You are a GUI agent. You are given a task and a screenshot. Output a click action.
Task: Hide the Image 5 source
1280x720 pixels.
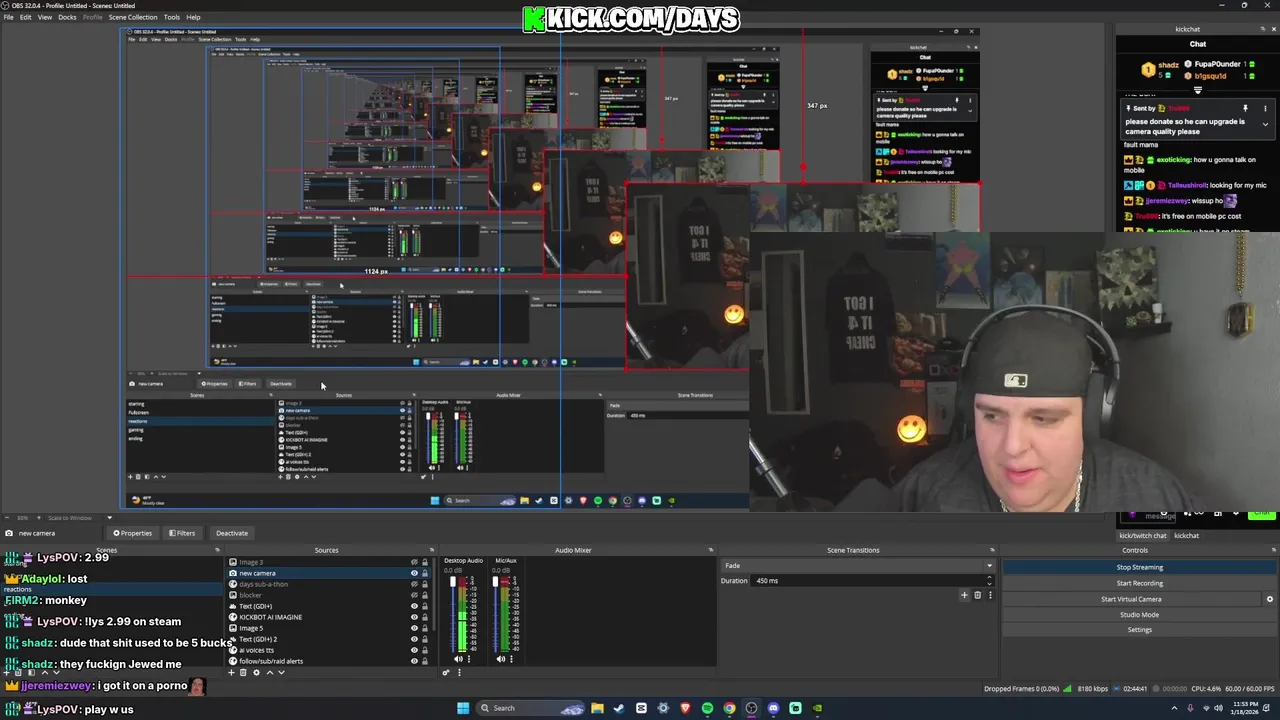(414, 628)
